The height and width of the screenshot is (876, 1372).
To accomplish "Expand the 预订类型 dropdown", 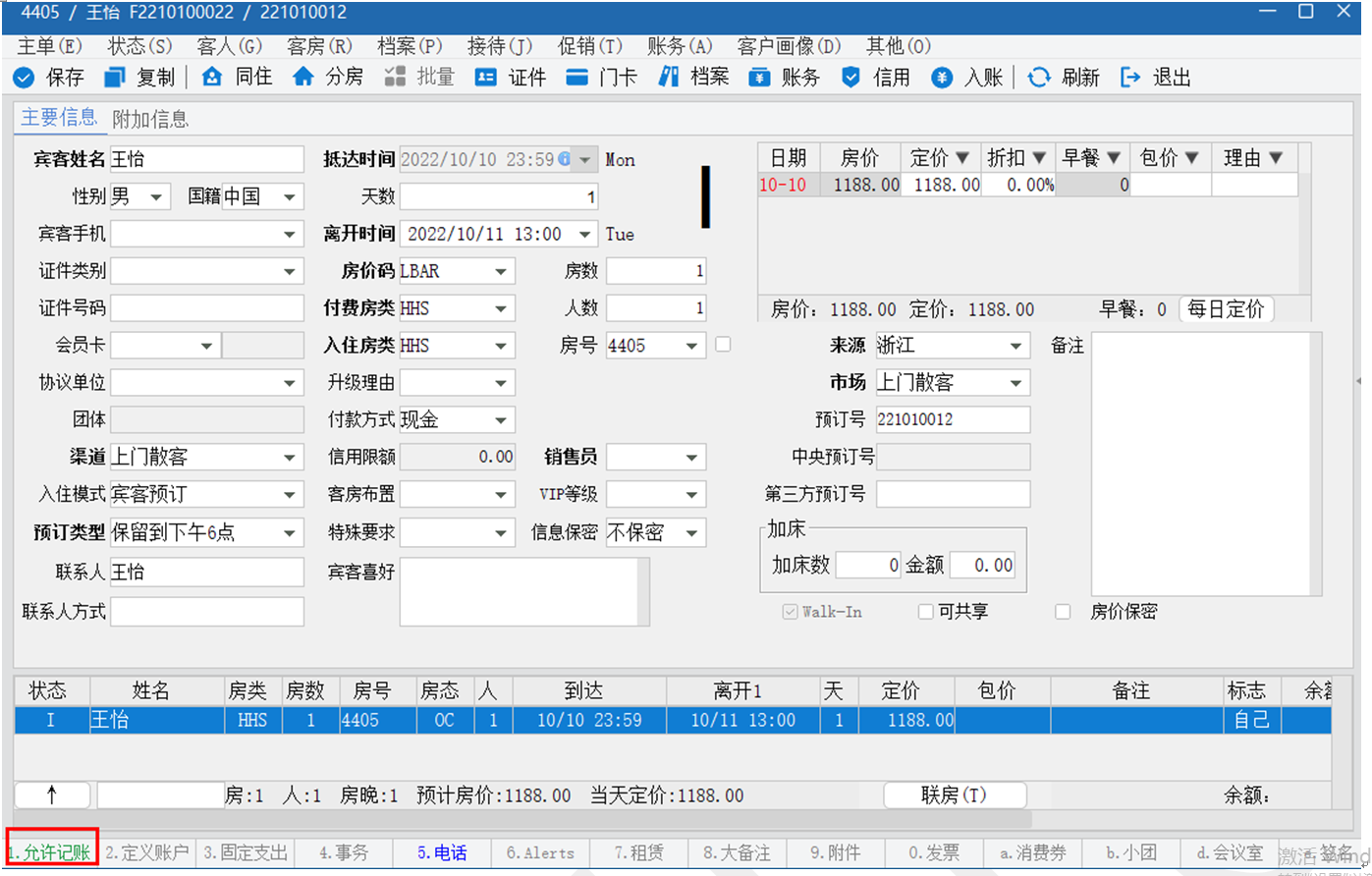I will point(291,533).
